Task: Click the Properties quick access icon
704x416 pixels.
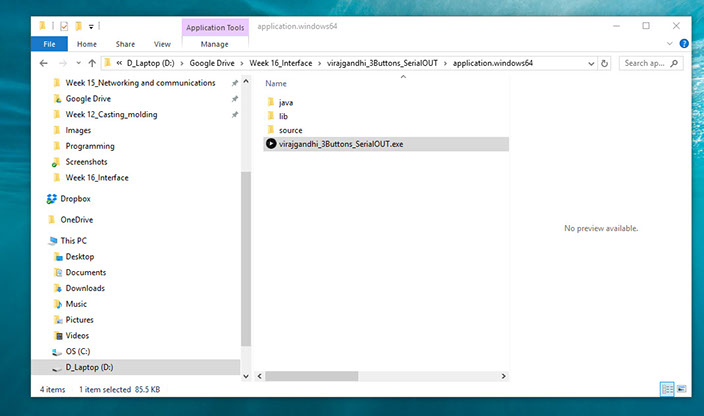Action: click(x=64, y=26)
